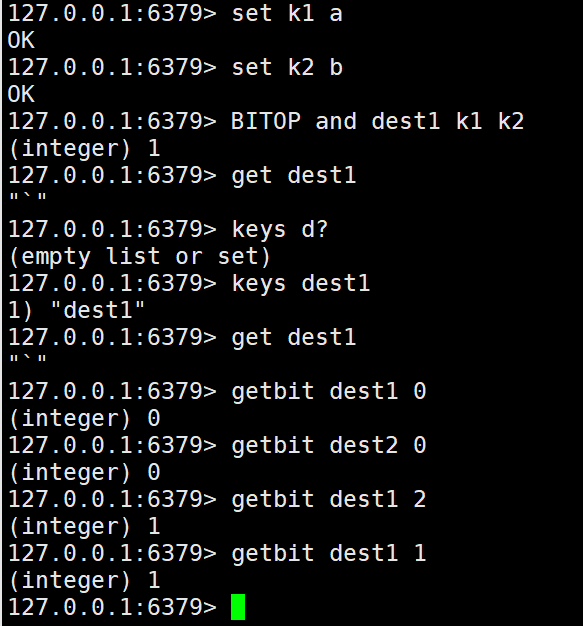
Task: Click the last '(integer) 1' output line
Action: (x=84, y=580)
